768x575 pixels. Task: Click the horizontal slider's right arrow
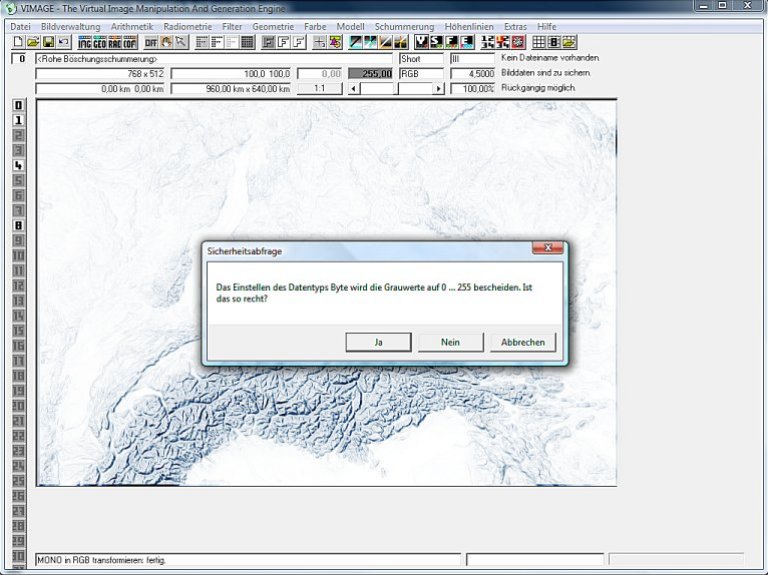(438, 89)
